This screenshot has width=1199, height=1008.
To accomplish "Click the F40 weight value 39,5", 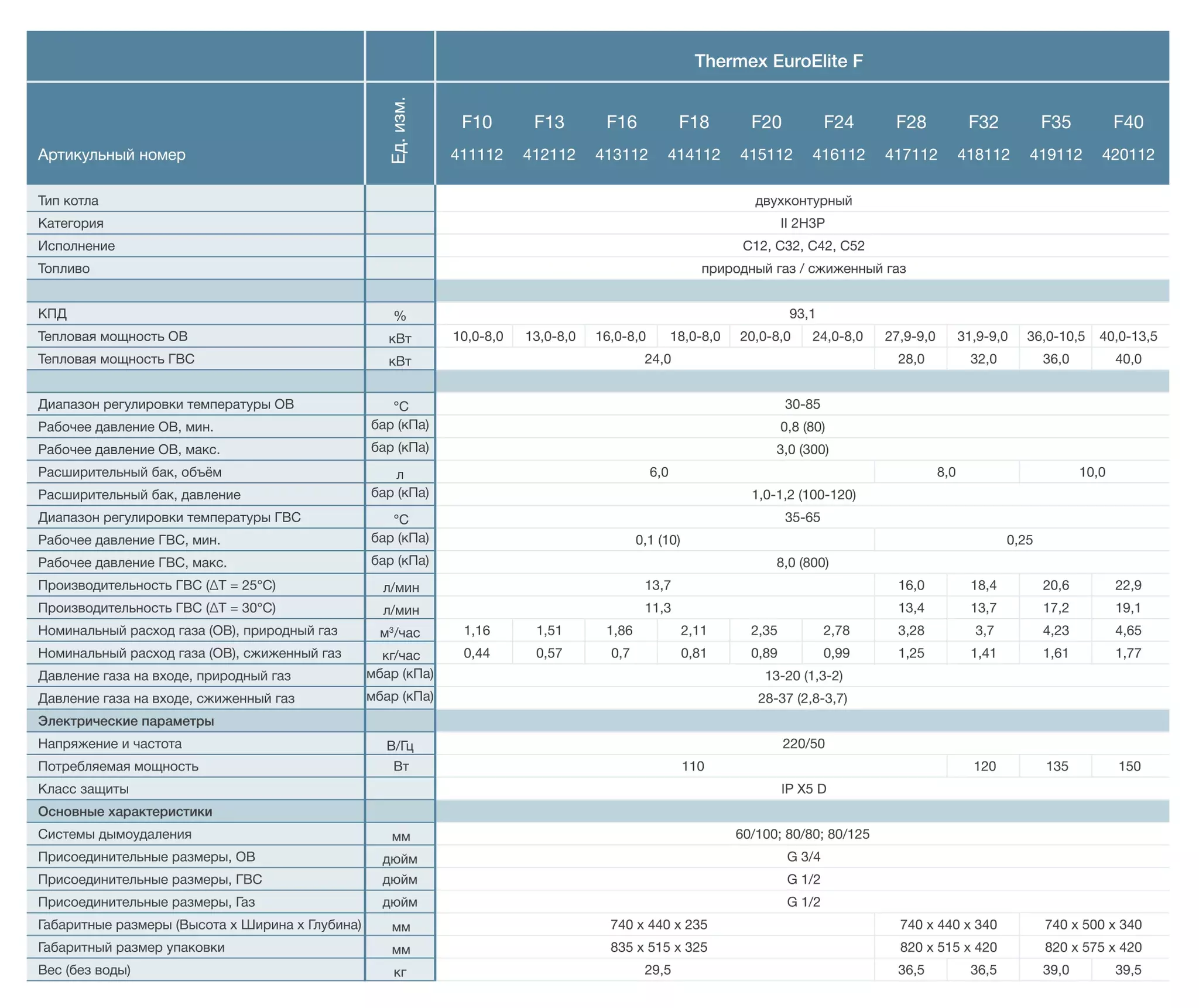I will [1128, 970].
